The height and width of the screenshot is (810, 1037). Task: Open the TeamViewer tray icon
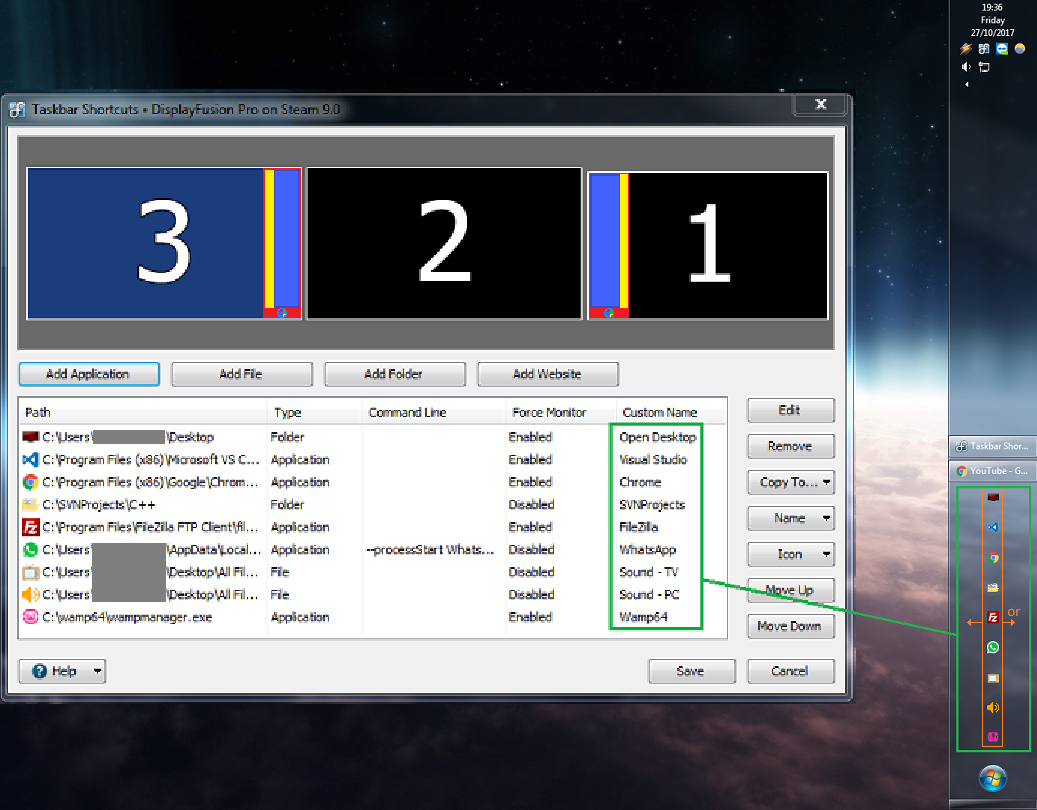click(1001, 48)
